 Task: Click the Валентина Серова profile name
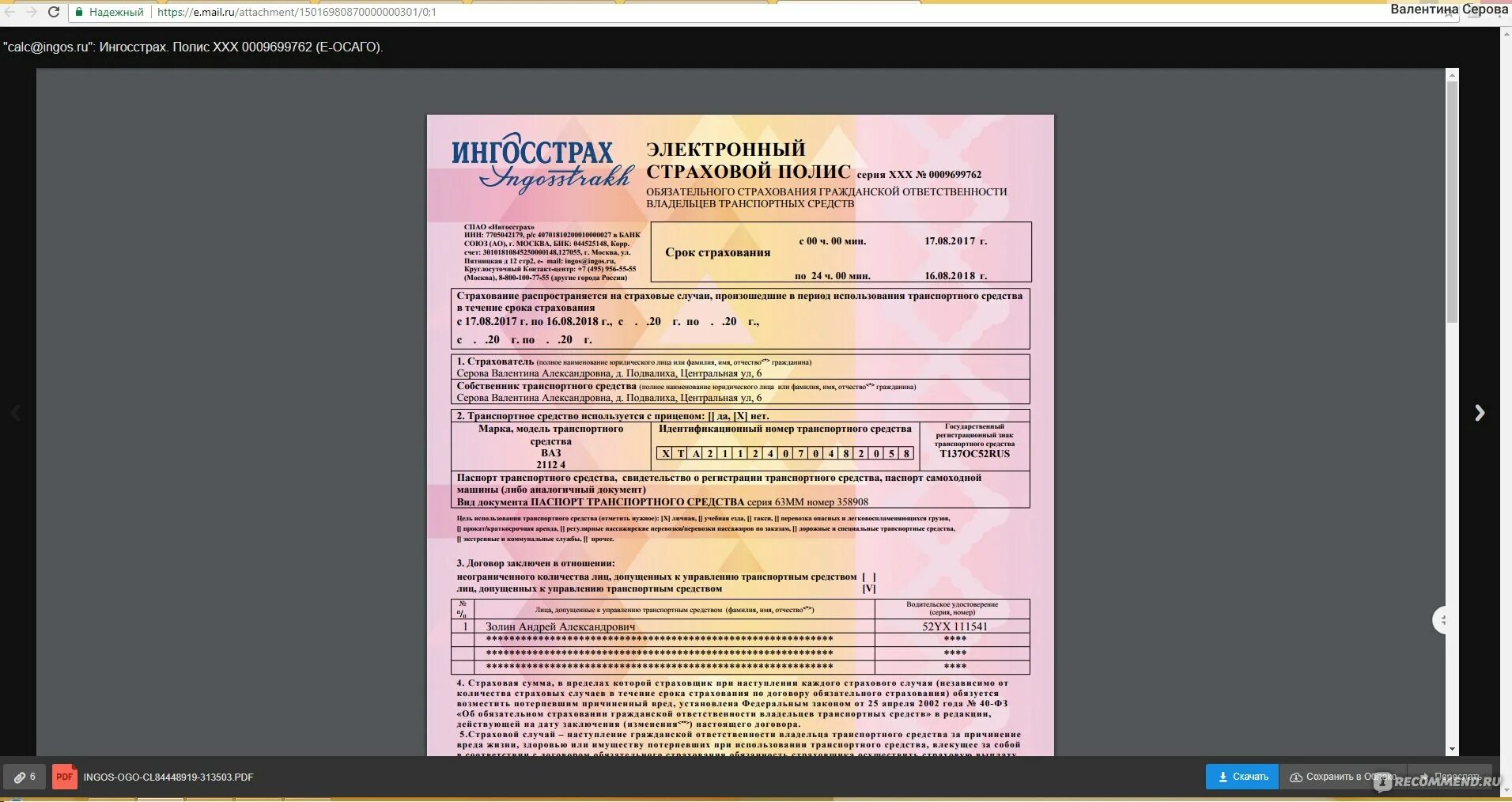click(1449, 9)
